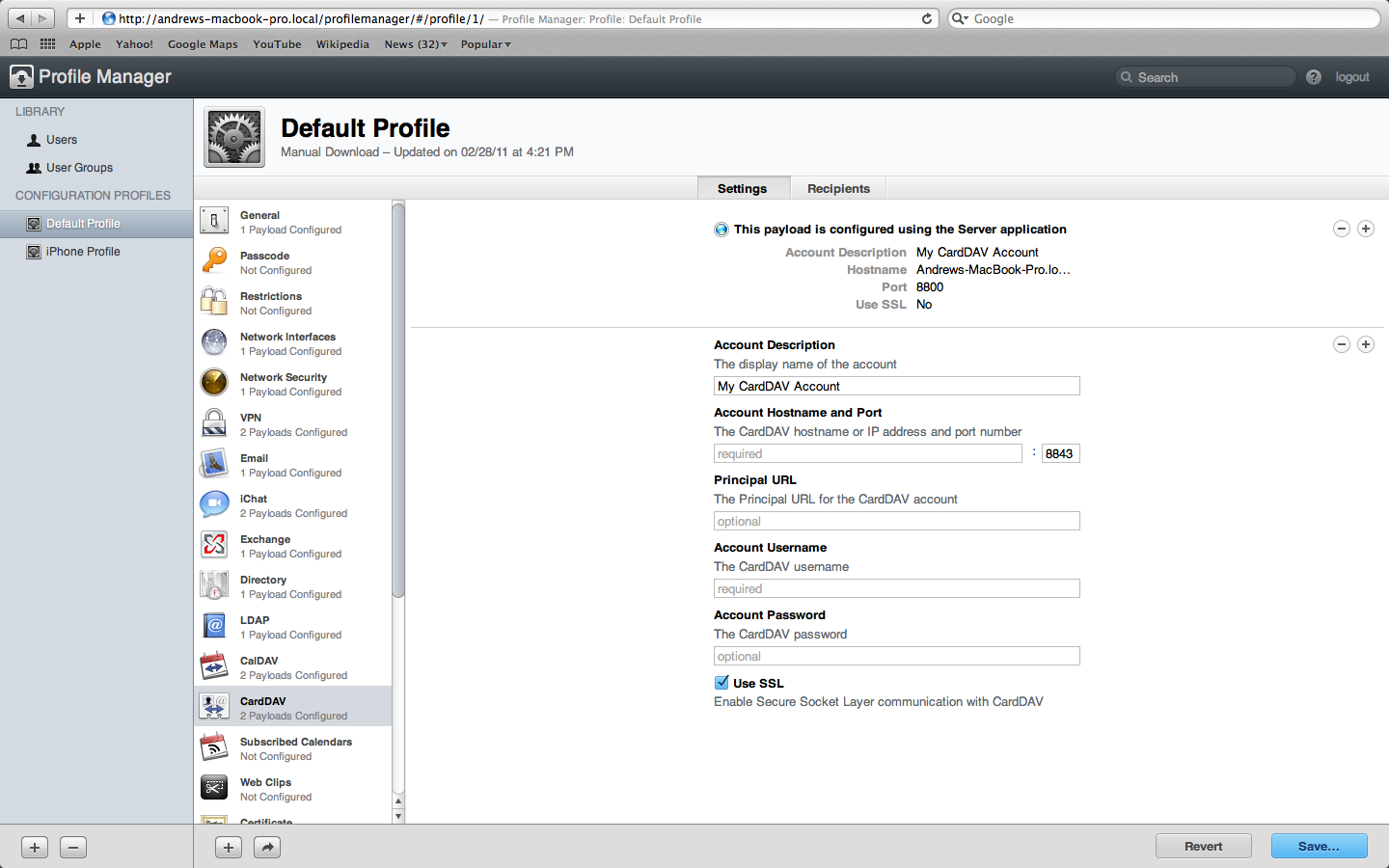
Task: Click the Default Profile gear image
Action: point(234,138)
